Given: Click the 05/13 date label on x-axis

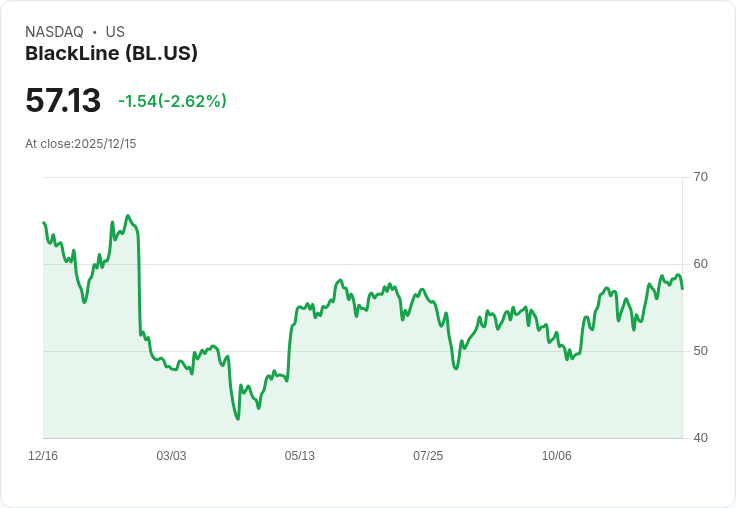Looking at the screenshot, I should pyautogui.click(x=299, y=456).
